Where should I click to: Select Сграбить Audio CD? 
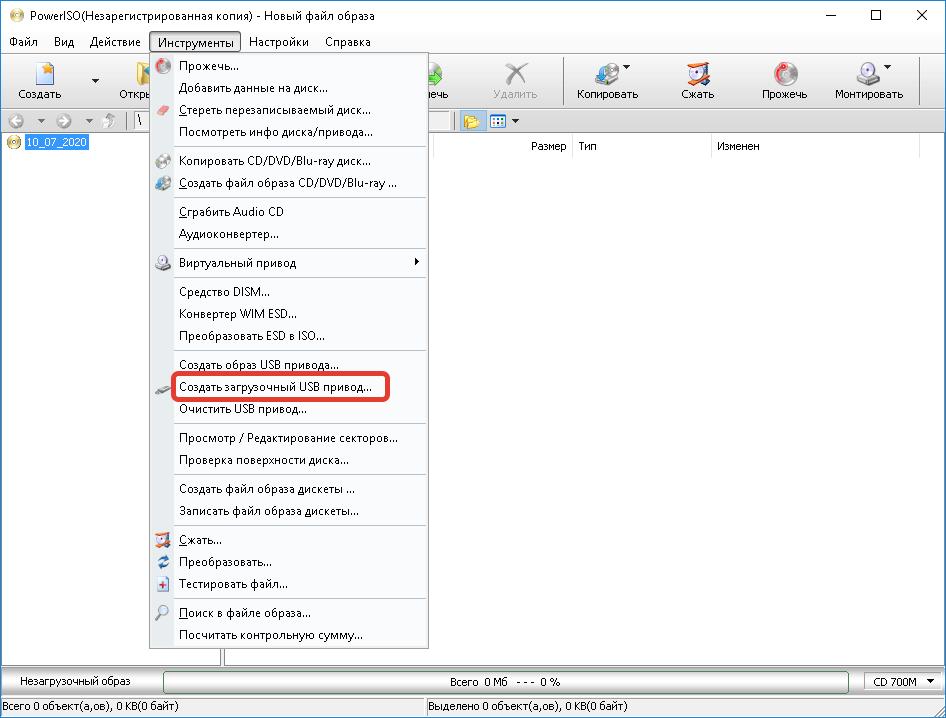289,212
